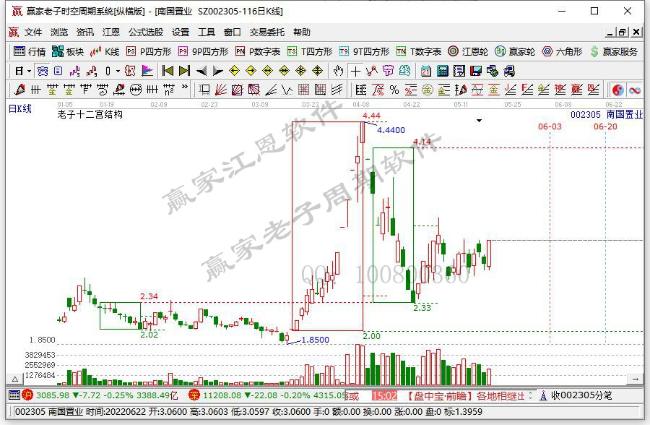This screenshot has width=650, height=425.
Task: Switch to the K线 chart view
Action: pyautogui.click(x=105, y=51)
